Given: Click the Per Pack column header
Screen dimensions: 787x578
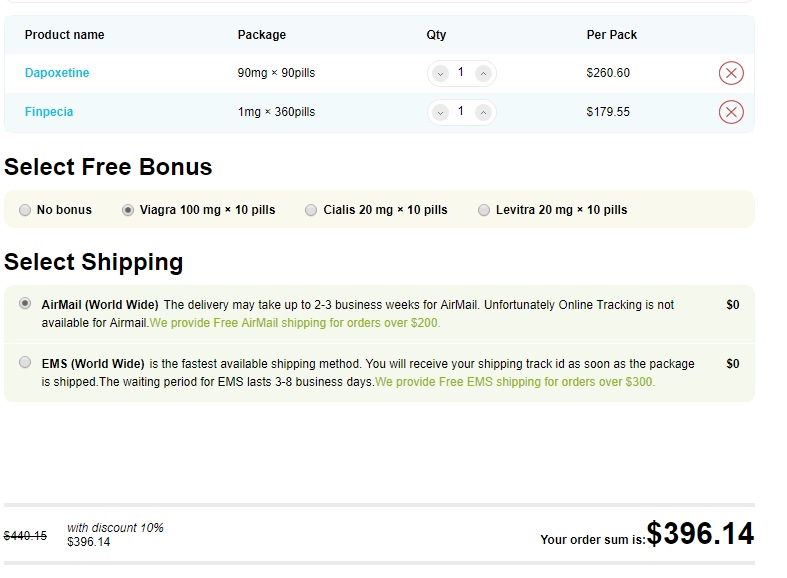Looking at the screenshot, I should [x=612, y=35].
